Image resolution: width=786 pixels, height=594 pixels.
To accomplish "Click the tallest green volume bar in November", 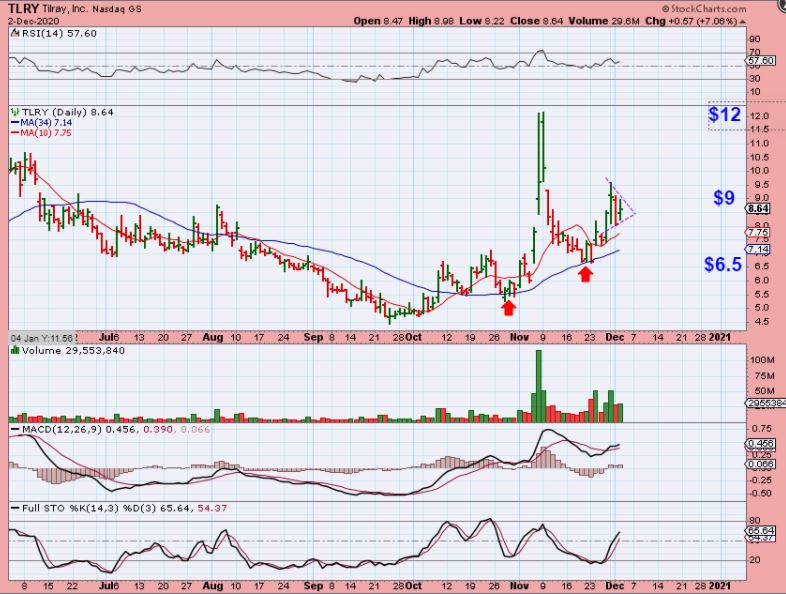I will coord(540,383).
